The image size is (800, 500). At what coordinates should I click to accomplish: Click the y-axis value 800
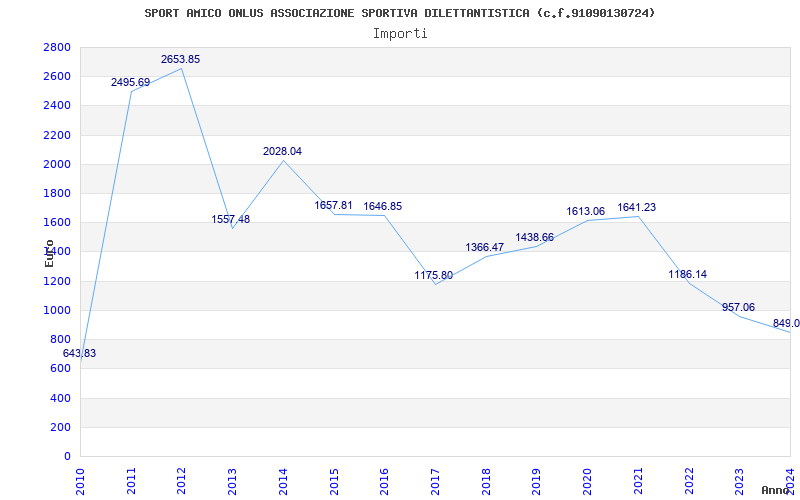tap(61, 339)
